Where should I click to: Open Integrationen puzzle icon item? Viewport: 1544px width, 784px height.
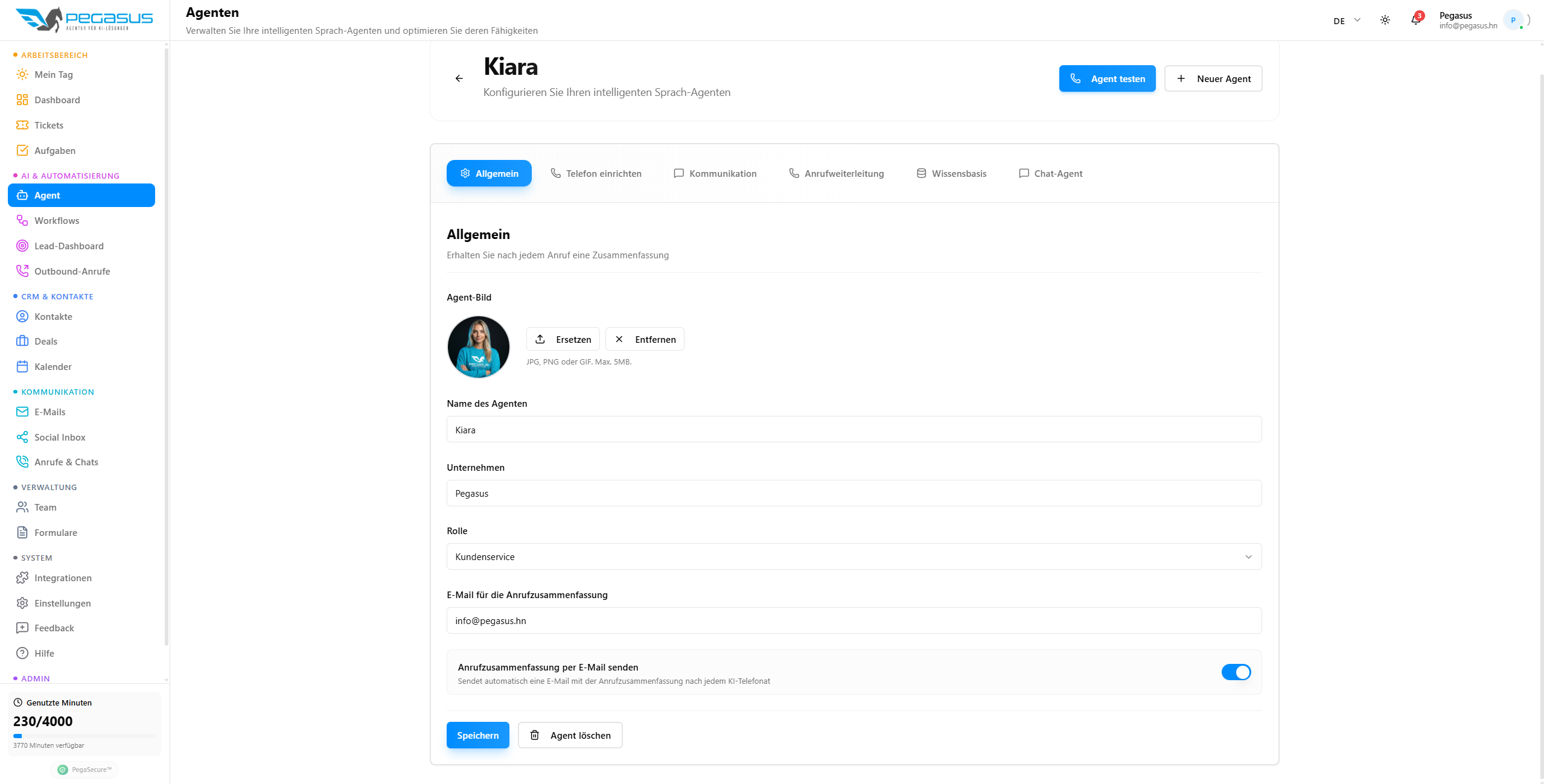coord(63,578)
